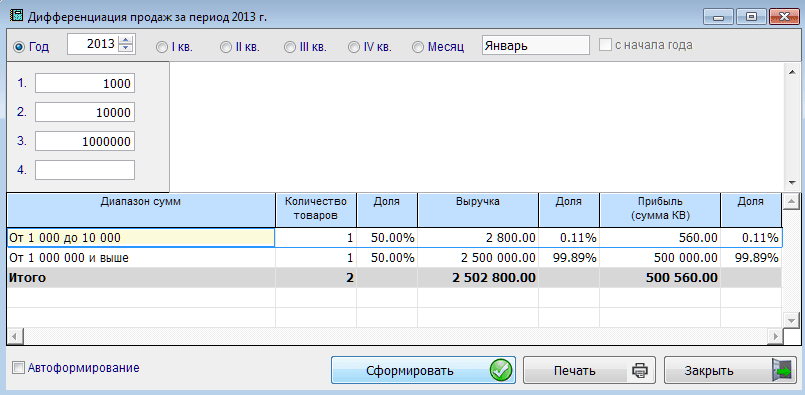
Task: Select the I кв. radio button
Action: coord(162,47)
